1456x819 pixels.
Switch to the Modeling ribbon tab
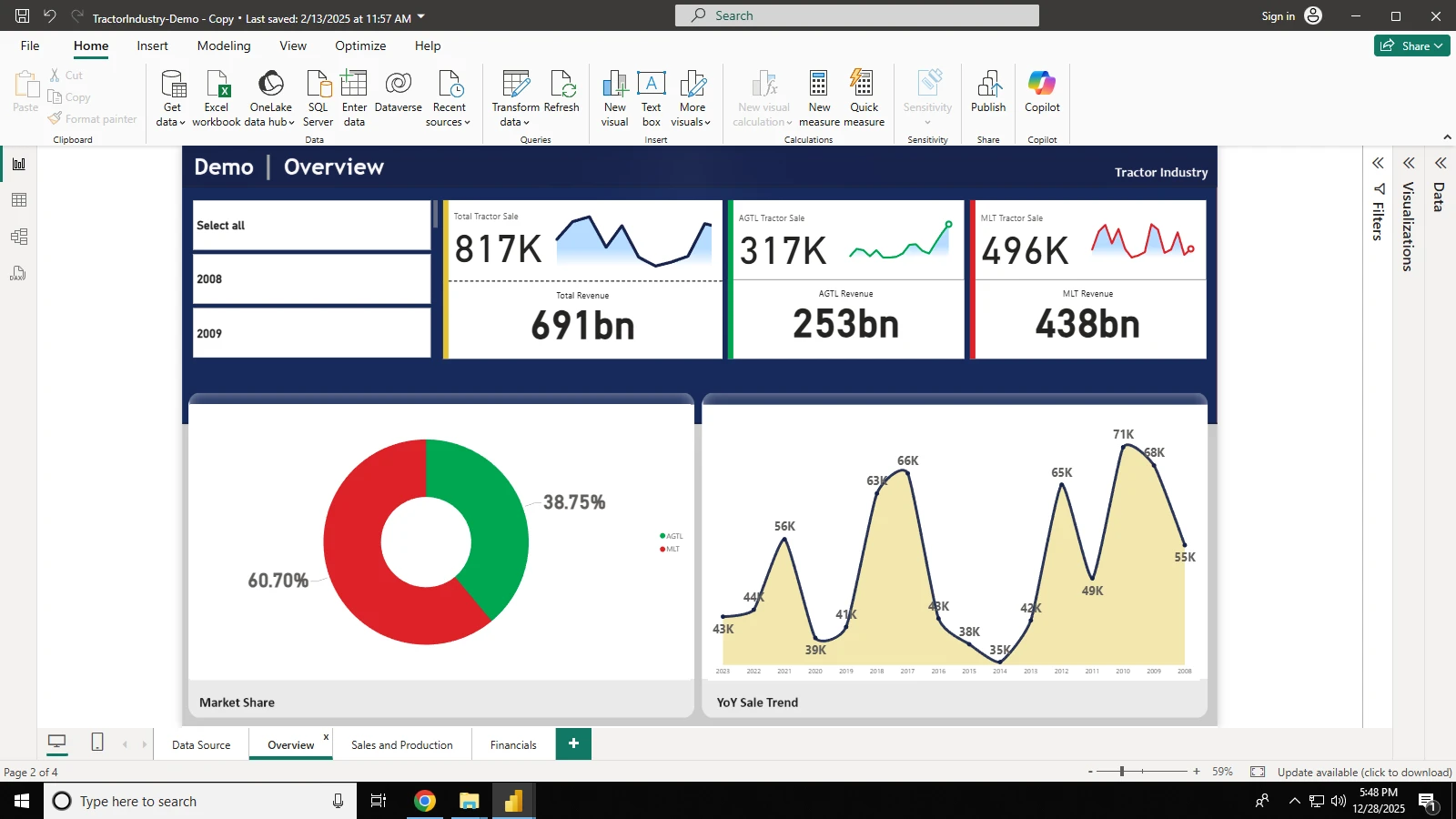(x=224, y=45)
